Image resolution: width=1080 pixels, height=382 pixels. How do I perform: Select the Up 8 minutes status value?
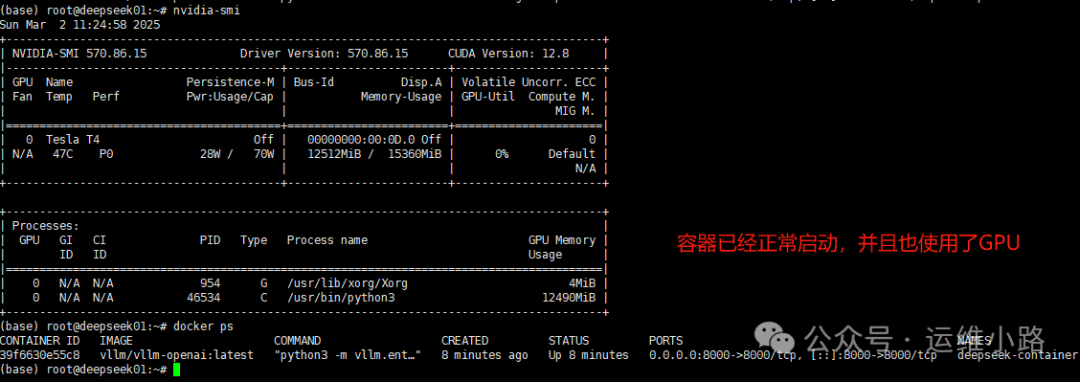tap(589, 355)
